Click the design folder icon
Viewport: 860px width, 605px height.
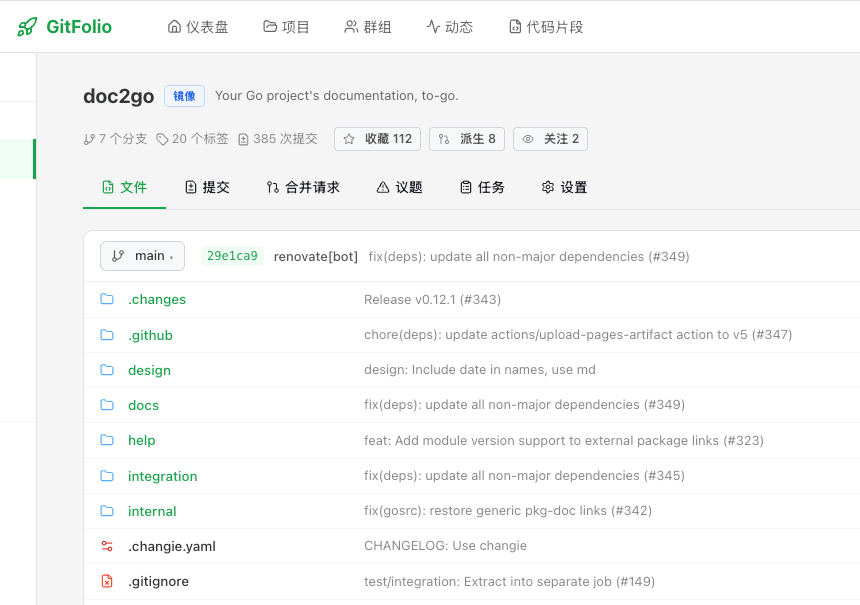pos(107,370)
